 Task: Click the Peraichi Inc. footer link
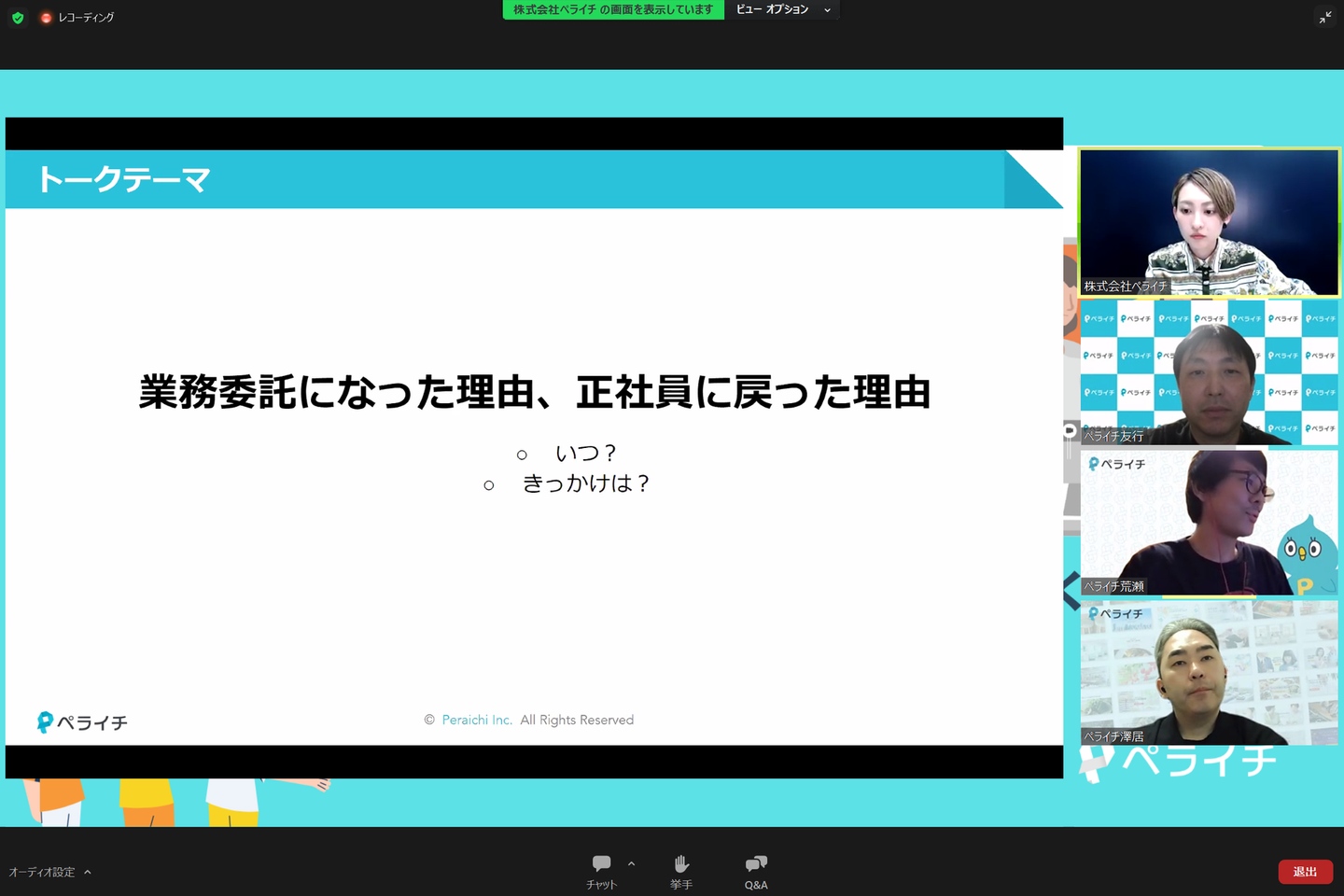(x=477, y=720)
